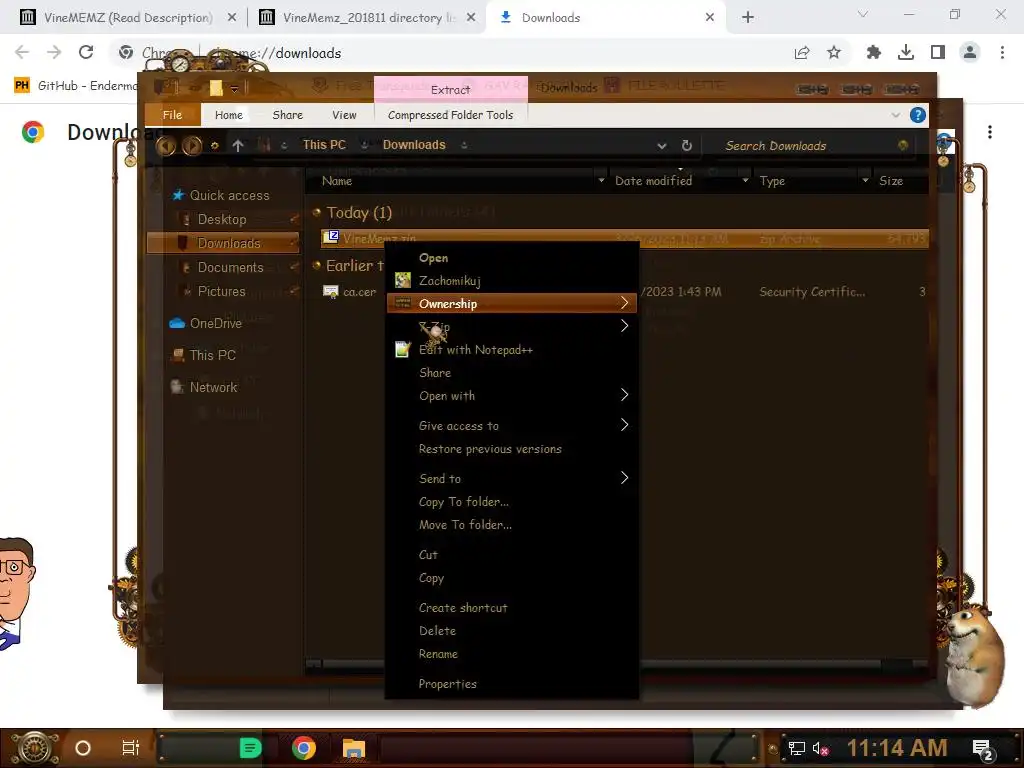
Task: Click Search Downloads field
Action: [810, 146]
